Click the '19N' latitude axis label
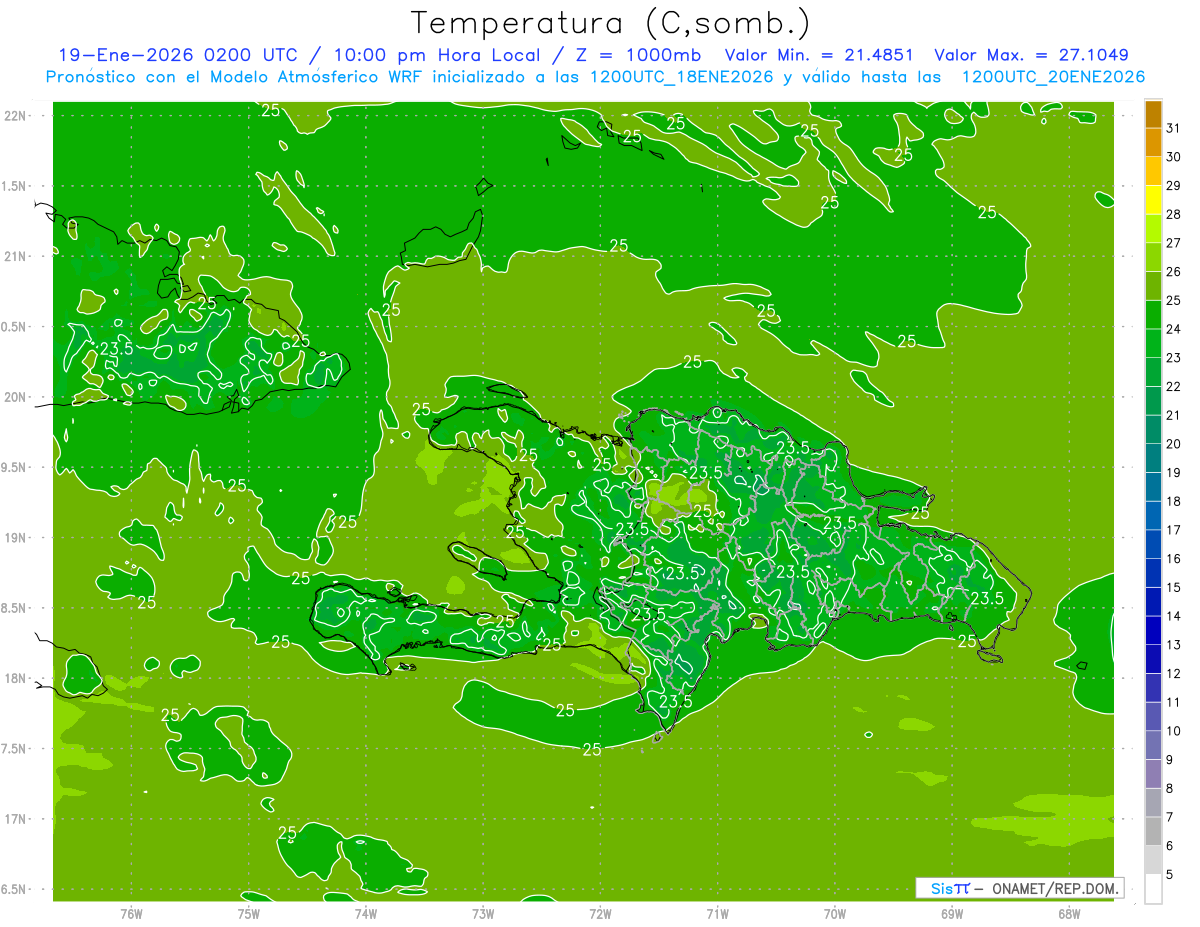Viewport: 1200px width, 927px height. pyautogui.click(x=15, y=538)
